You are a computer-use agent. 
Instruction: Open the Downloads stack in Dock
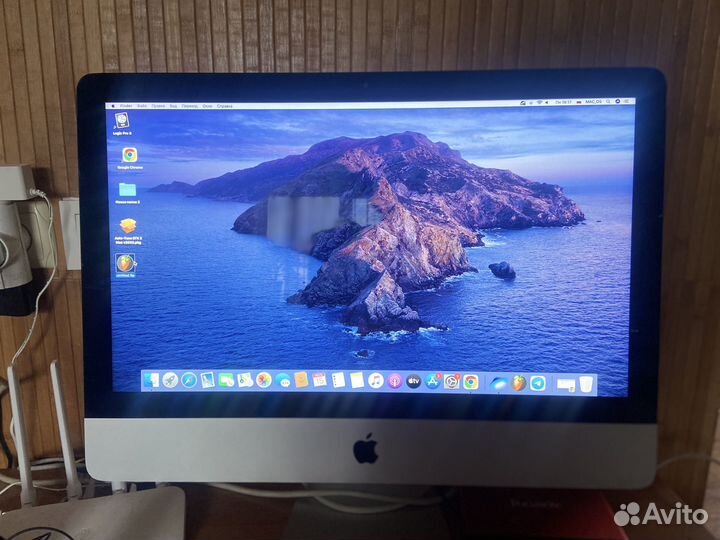pos(565,384)
